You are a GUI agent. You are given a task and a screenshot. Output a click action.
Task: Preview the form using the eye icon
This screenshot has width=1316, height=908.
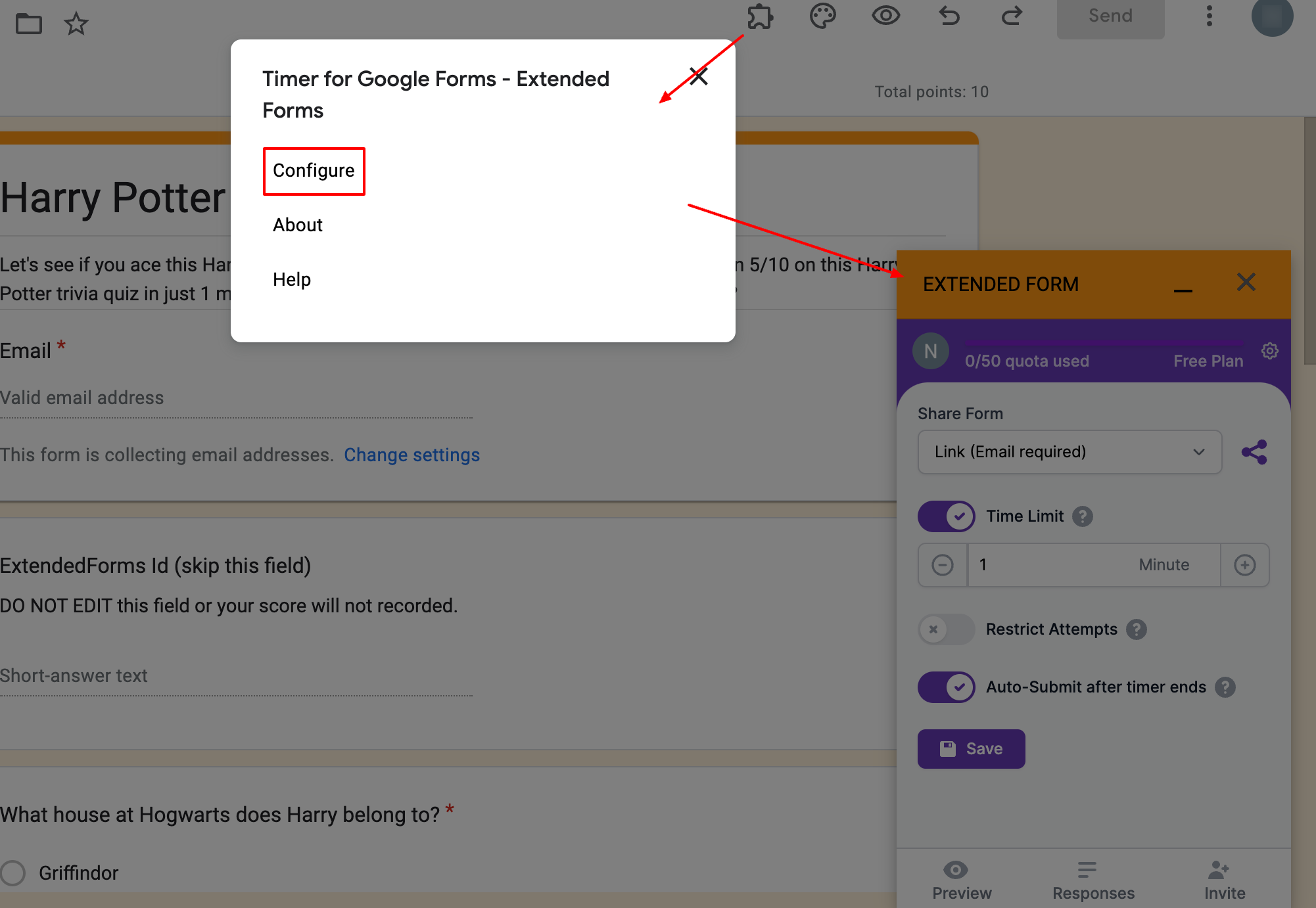click(x=885, y=16)
